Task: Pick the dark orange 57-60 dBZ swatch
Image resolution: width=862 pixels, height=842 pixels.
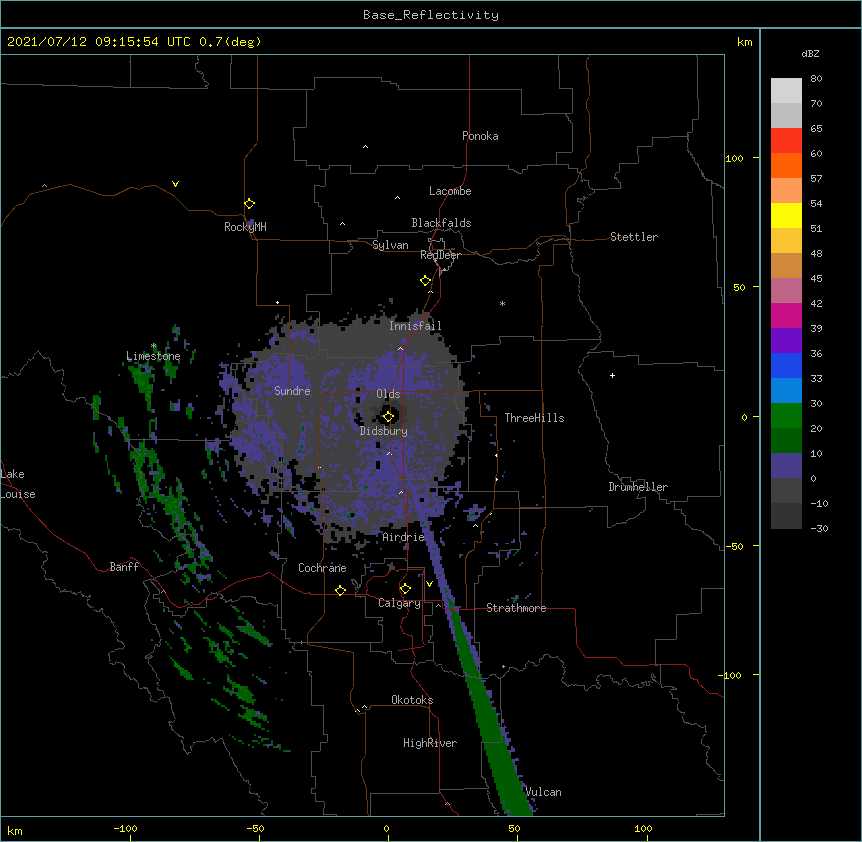Action: [x=786, y=165]
